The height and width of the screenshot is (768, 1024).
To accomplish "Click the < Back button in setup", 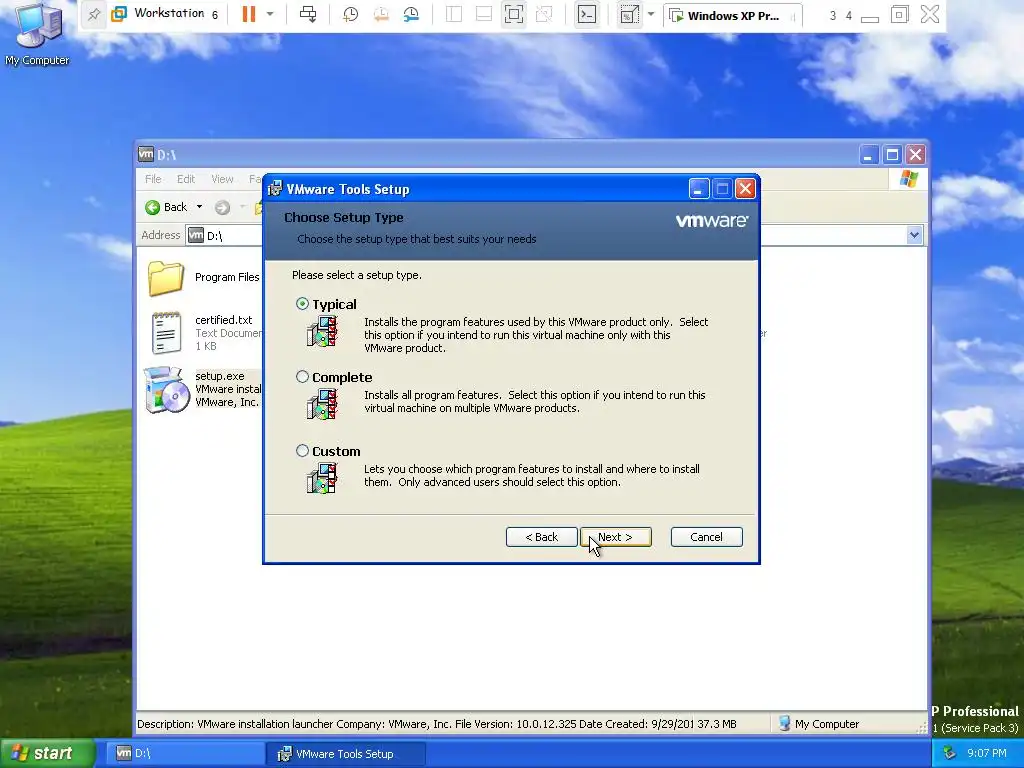I will pyautogui.click(x=541, y=537).
